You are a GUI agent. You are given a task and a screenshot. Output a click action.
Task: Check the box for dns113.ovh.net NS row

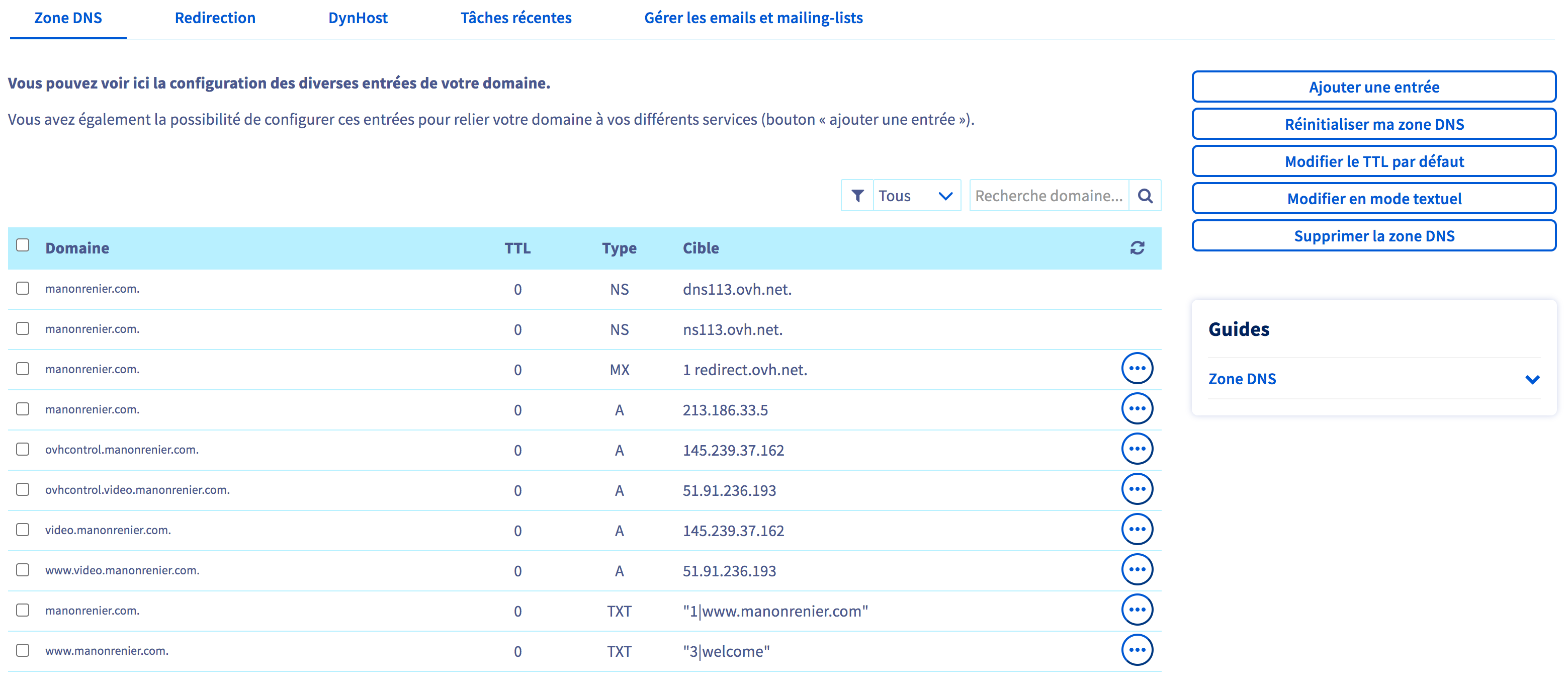[23, 288]
